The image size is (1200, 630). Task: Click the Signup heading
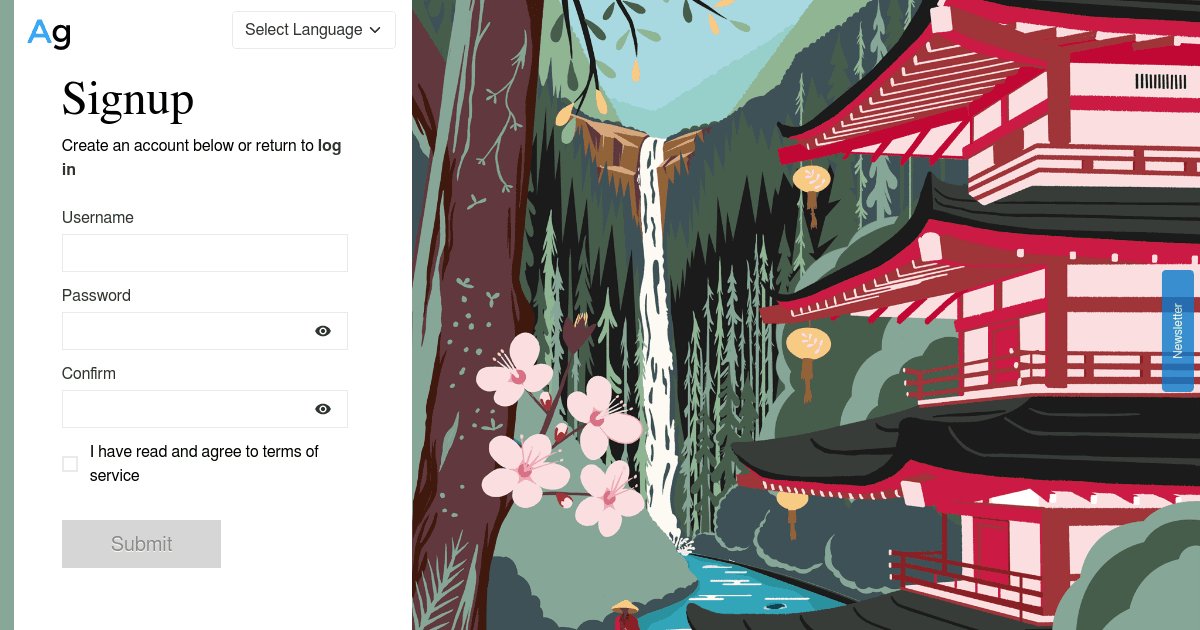[128, 98]
